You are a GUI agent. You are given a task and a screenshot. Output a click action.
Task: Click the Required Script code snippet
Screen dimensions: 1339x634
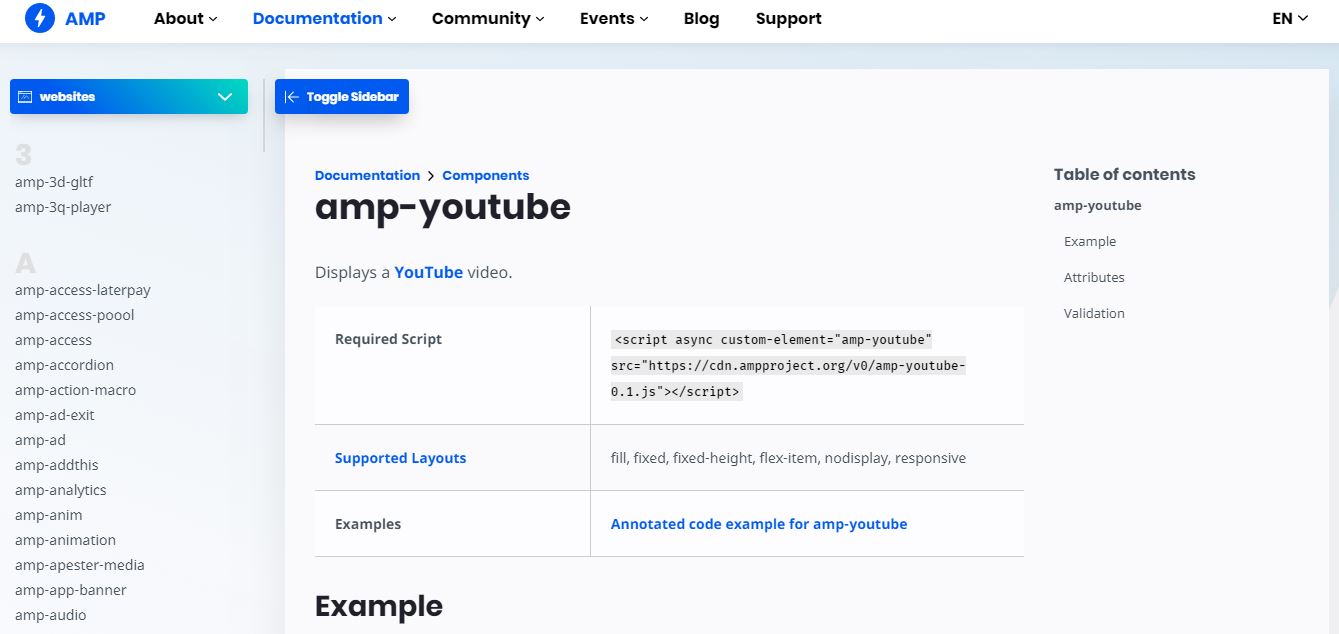point(788,365)
